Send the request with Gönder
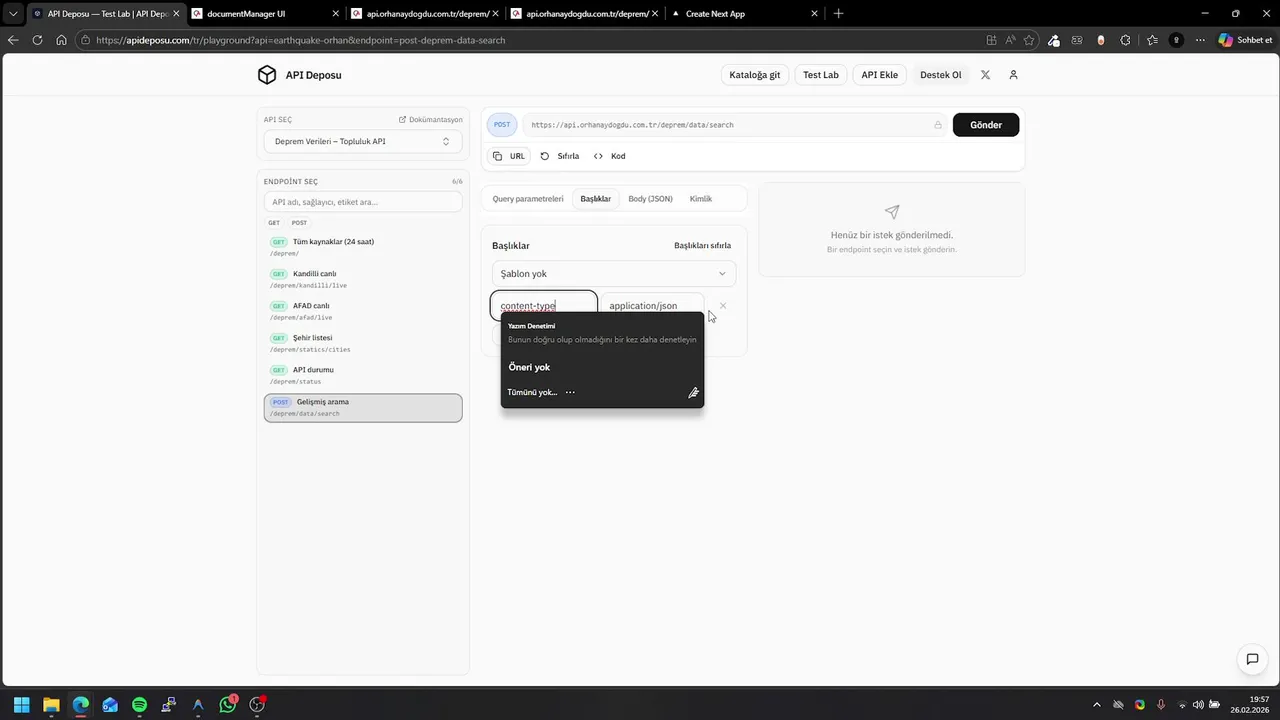This screenshot has height=720, width=1280. tap(986, 125)
